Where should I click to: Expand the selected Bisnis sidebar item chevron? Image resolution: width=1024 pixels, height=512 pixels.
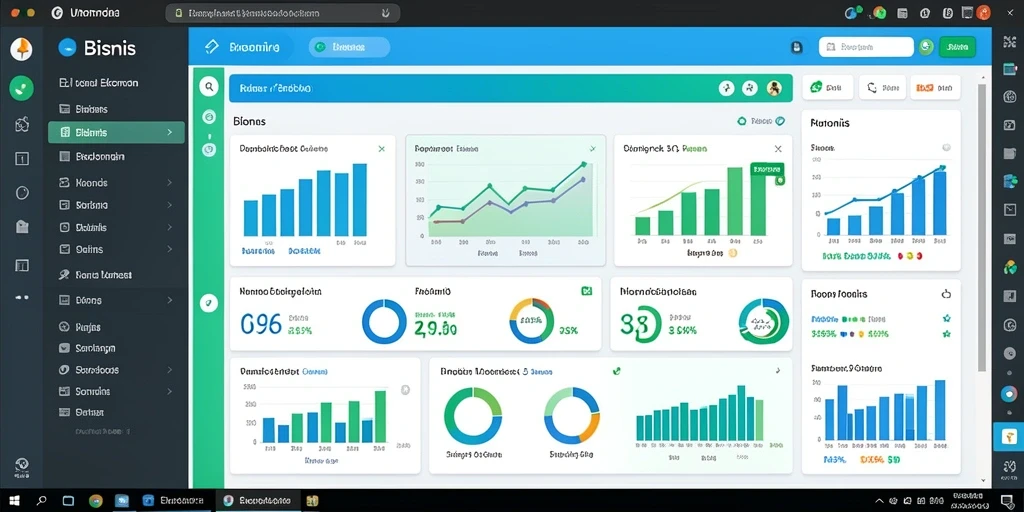pos(170,132)
